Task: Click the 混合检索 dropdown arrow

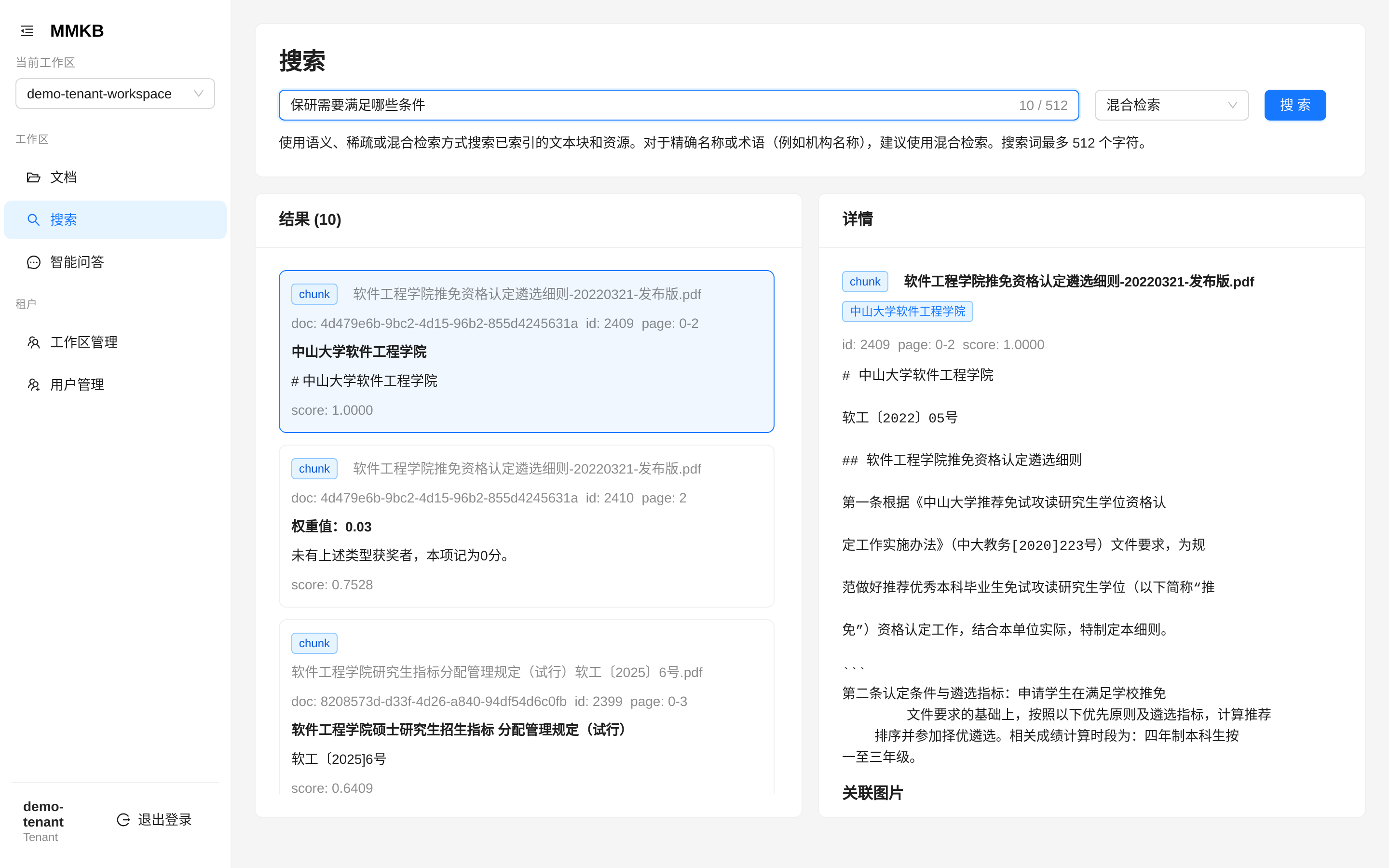Action: pos(1232,105)
